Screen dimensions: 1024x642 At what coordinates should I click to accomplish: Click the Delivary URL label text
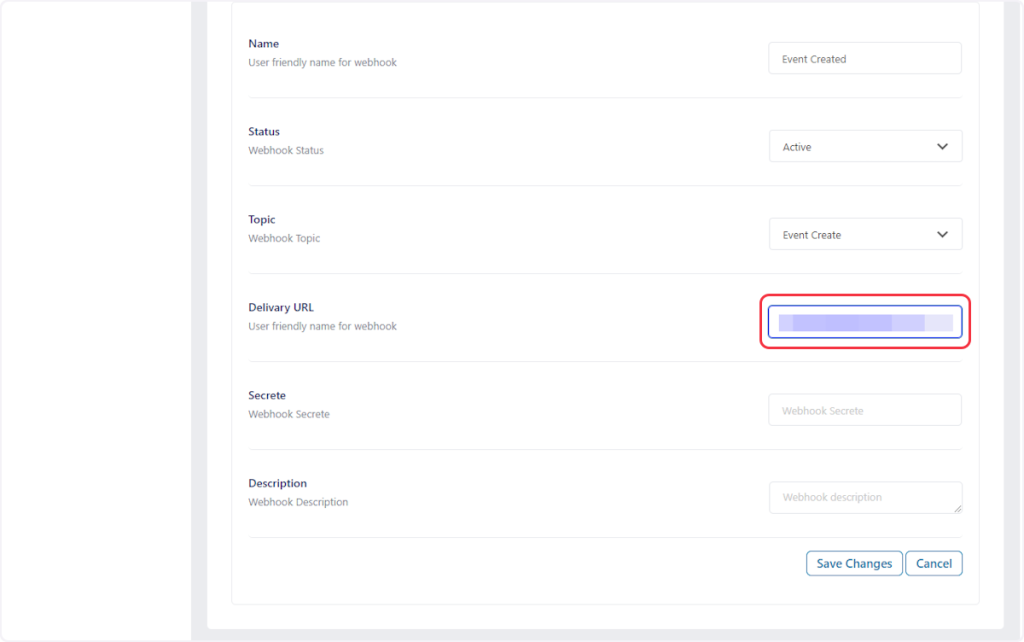tap(281, 308)
